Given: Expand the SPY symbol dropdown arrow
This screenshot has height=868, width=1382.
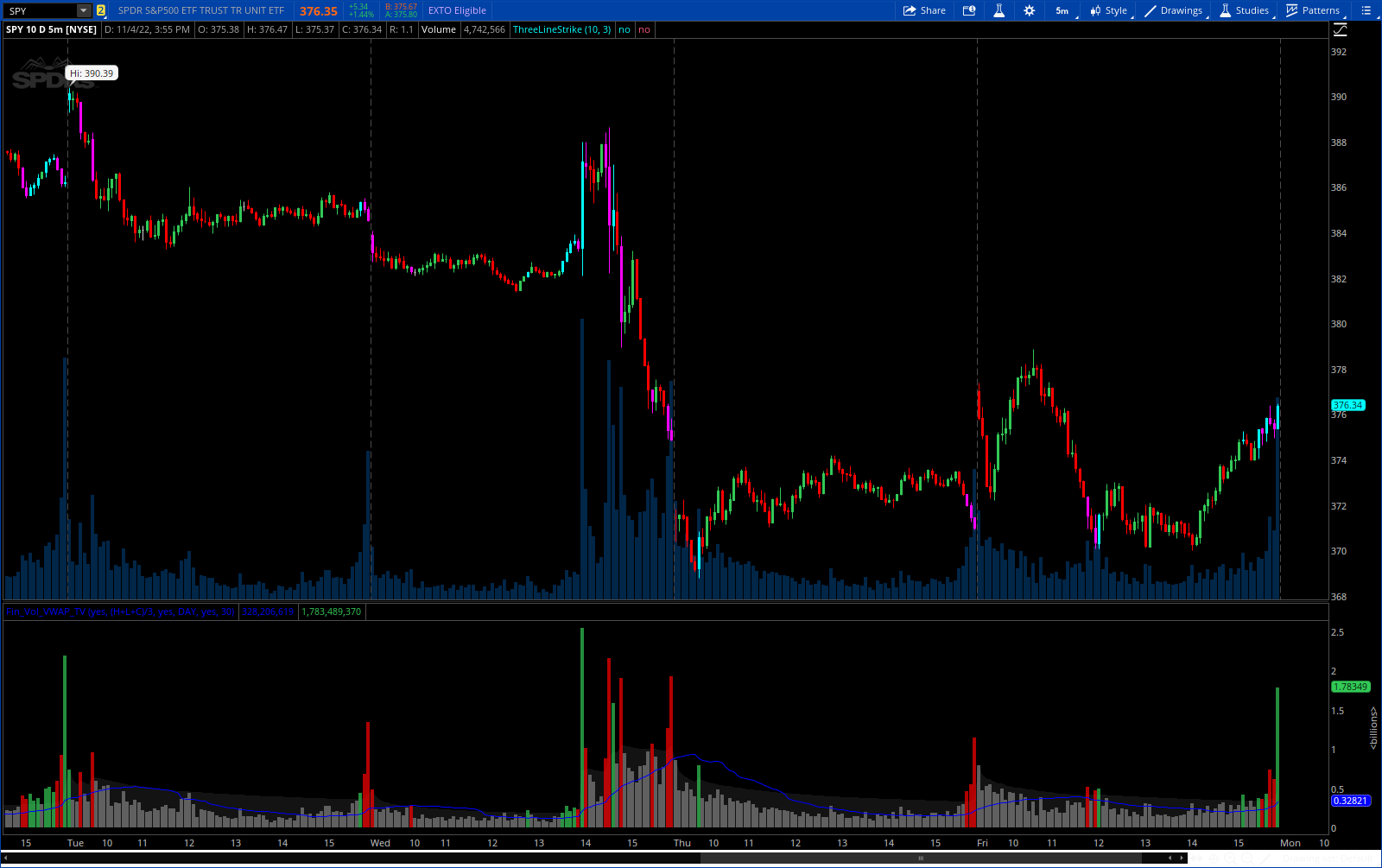Looking at the screenshot, I should tap(84, 10).
